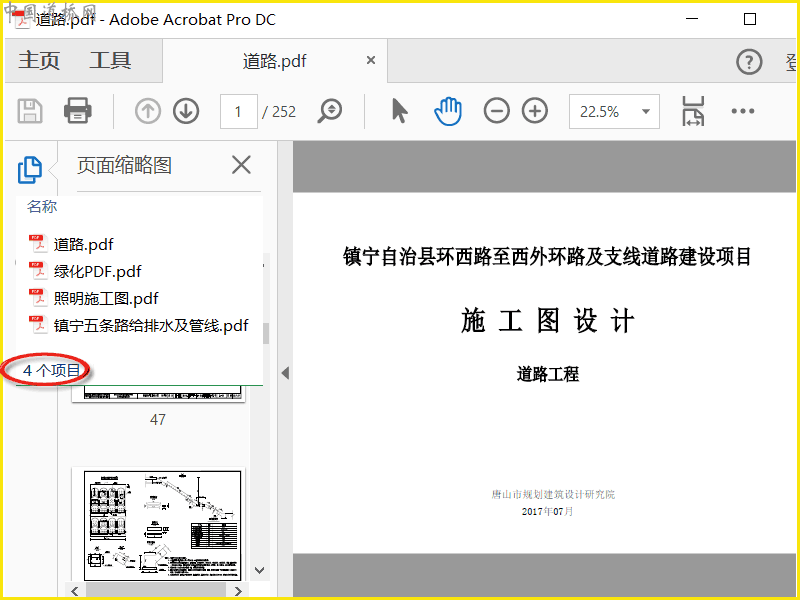Go to previous page with up arrow
800x600 pixels.
pos(148,111)
